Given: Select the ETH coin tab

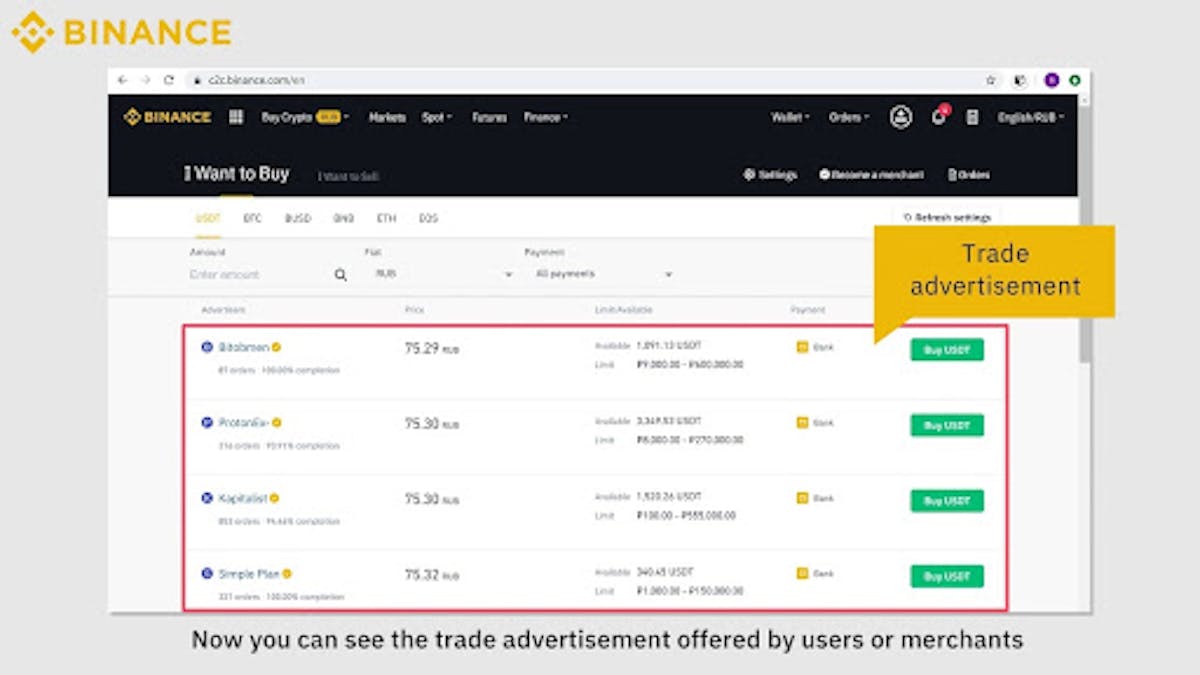Looking at the screenshot, I should click(x=386, y=218).
